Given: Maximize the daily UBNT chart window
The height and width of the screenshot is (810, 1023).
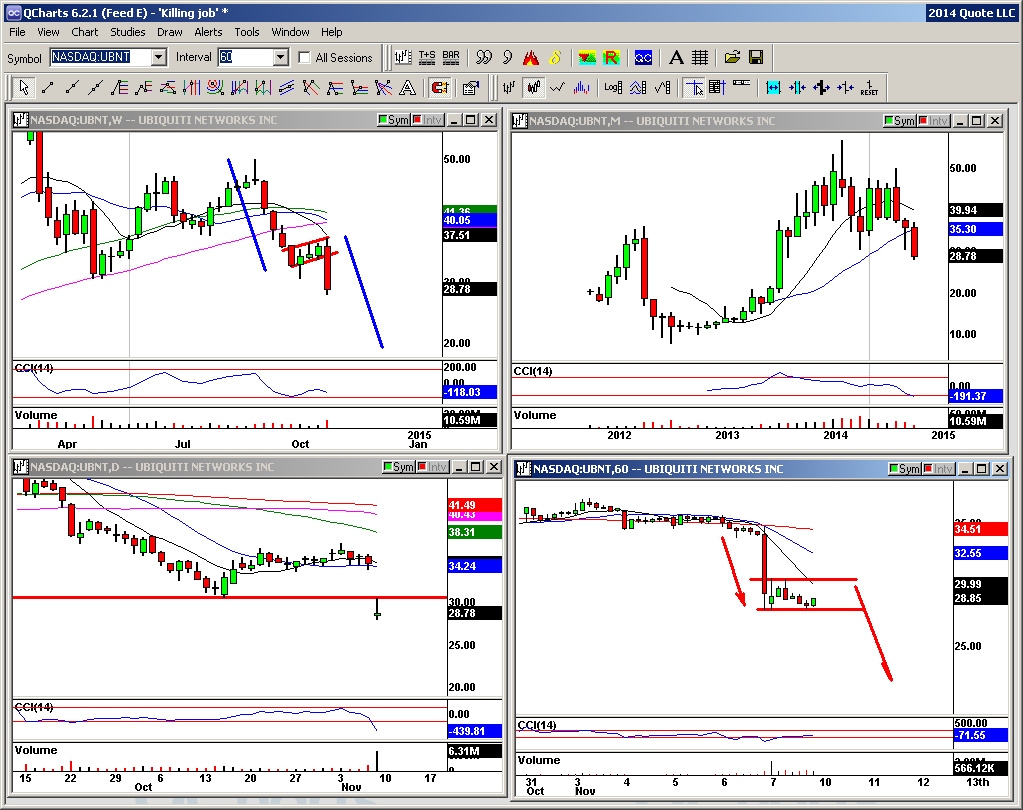Looking at the screenshot, I should (x=476, y=467).
